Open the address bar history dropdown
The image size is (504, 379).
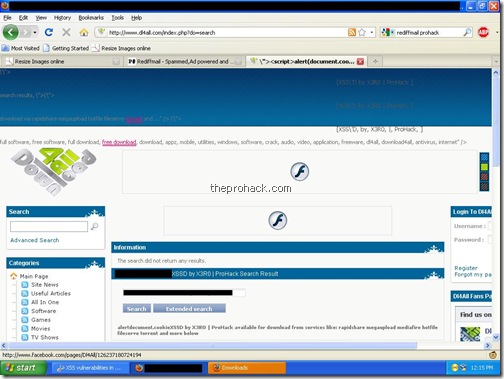[372, 32]
